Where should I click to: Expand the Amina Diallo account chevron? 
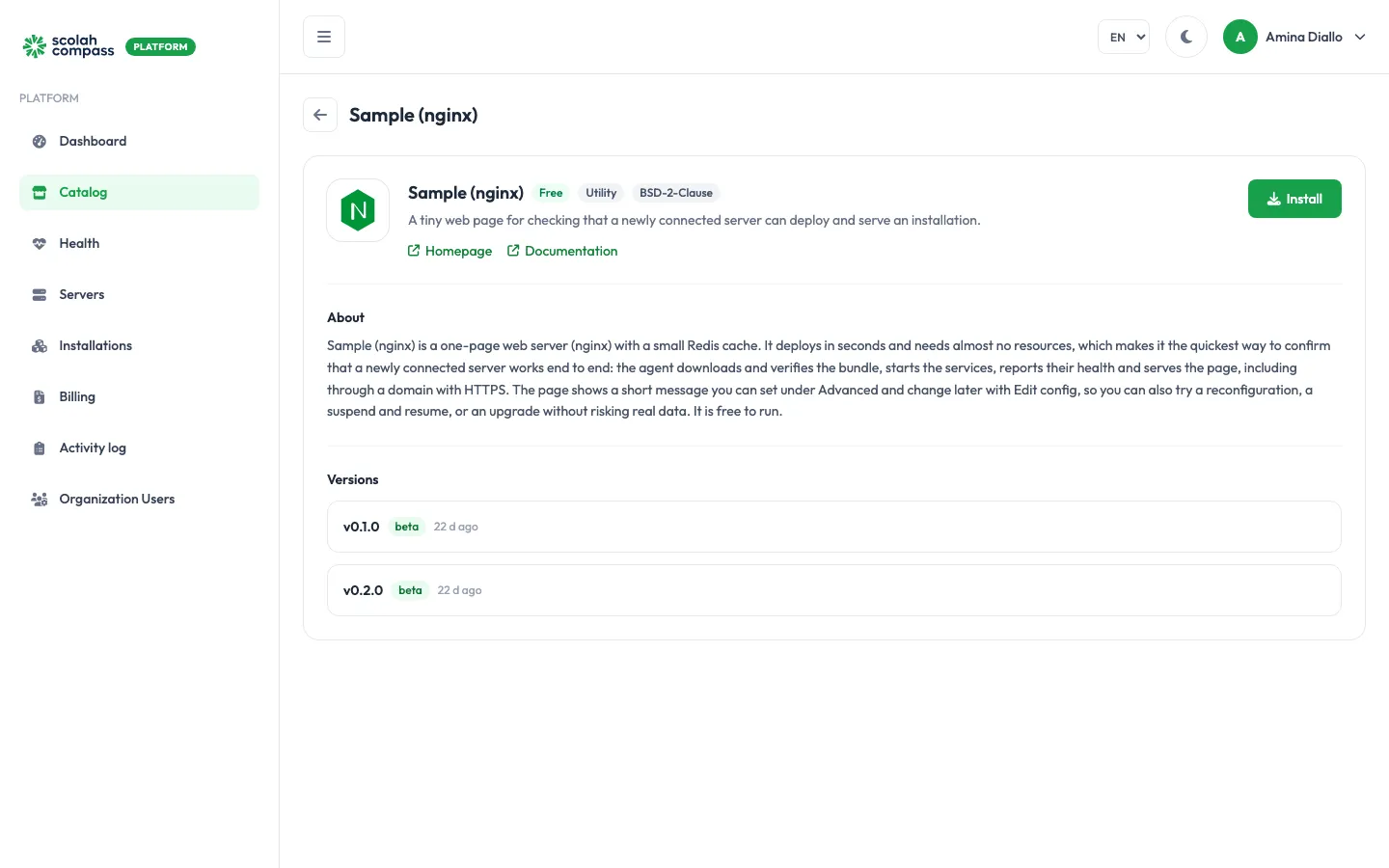[1360, 37]
